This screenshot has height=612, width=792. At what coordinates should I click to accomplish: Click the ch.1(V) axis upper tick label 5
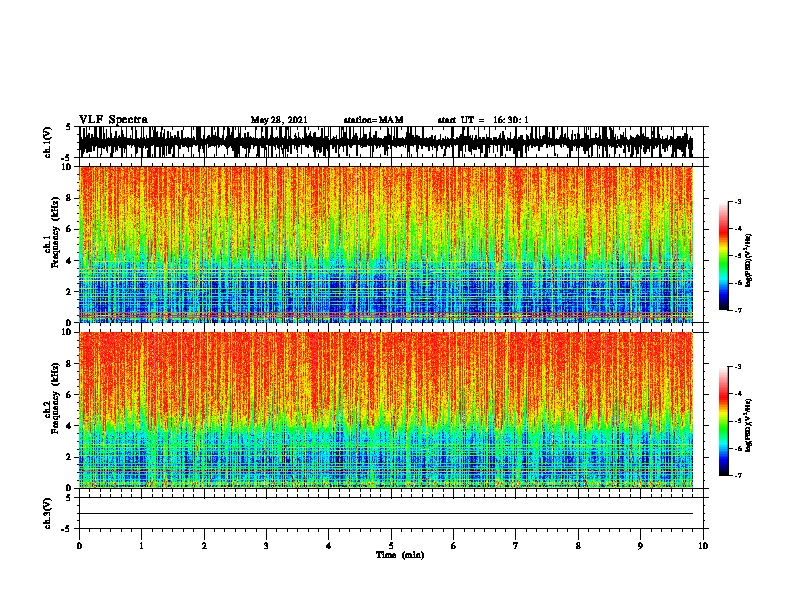coord(69,128)
